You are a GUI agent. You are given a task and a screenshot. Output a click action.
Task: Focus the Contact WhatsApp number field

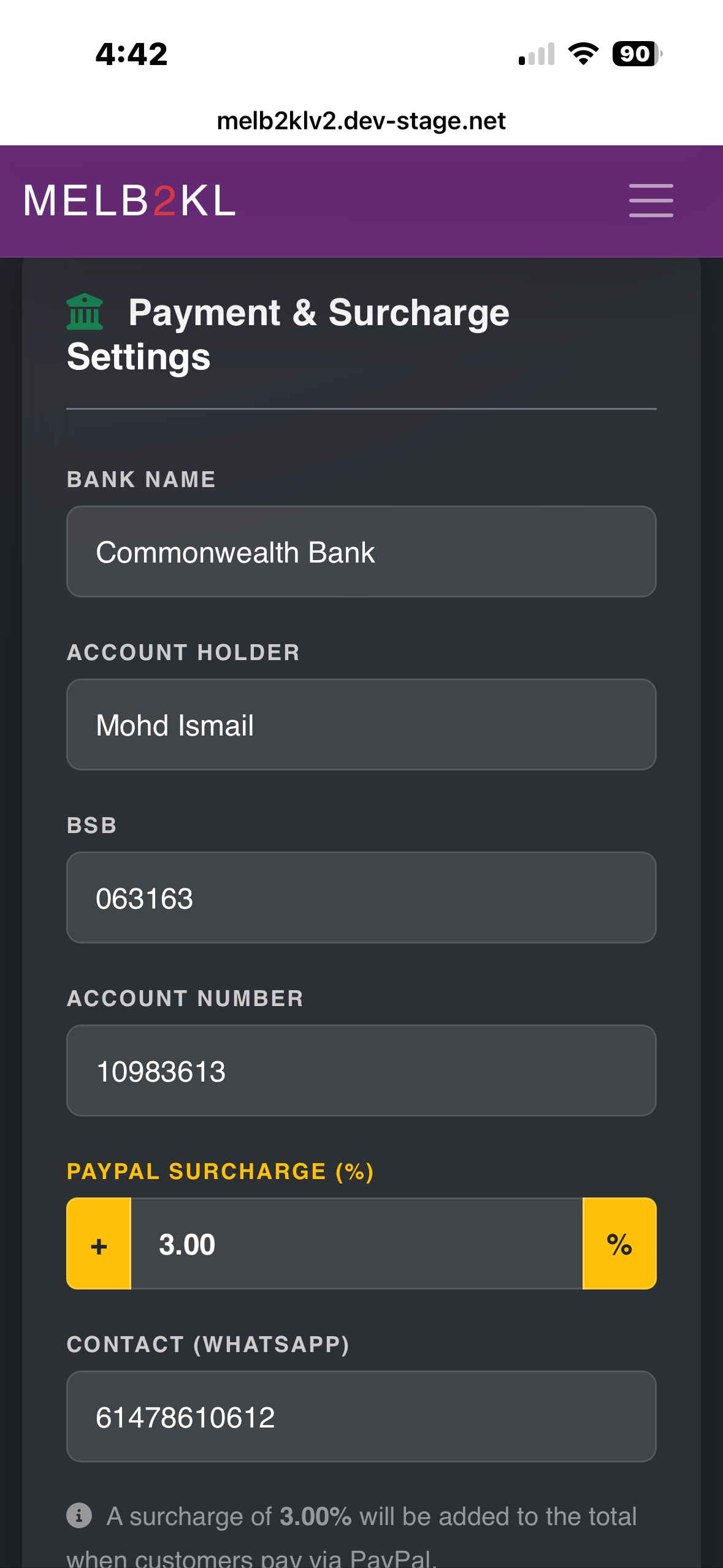coord(361,1416)
